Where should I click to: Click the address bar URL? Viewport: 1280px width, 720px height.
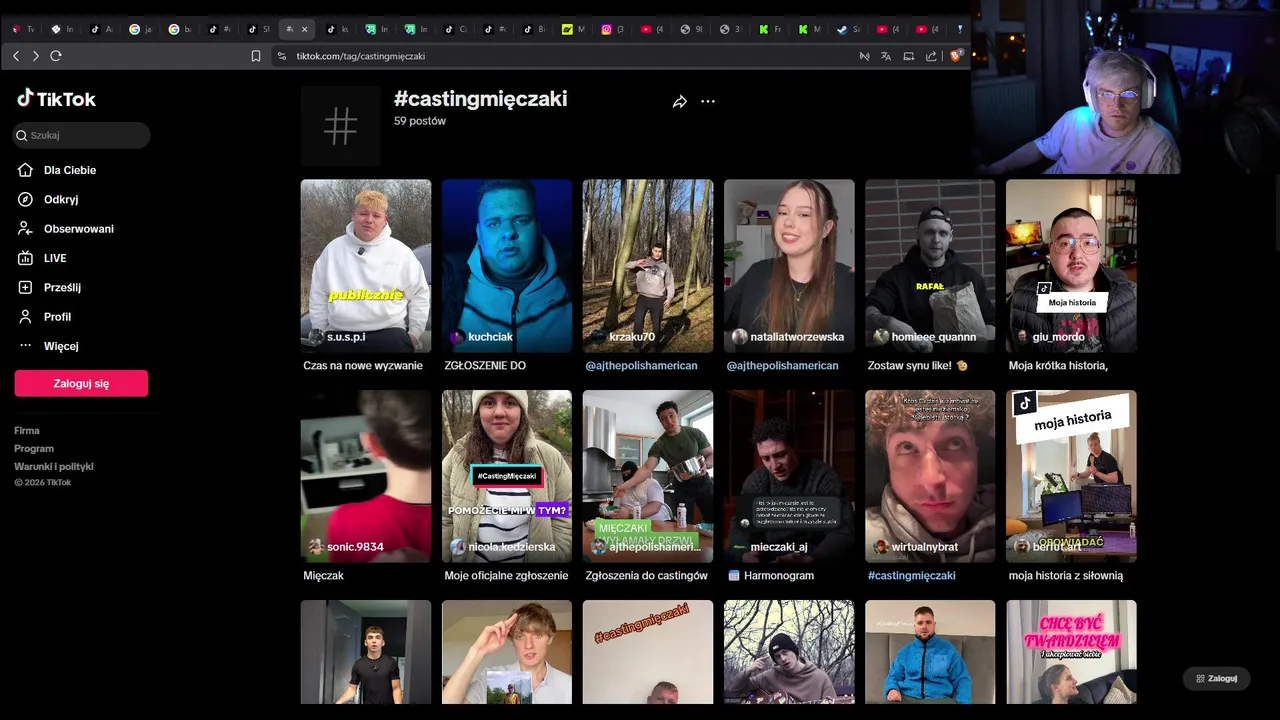(360, 56)
